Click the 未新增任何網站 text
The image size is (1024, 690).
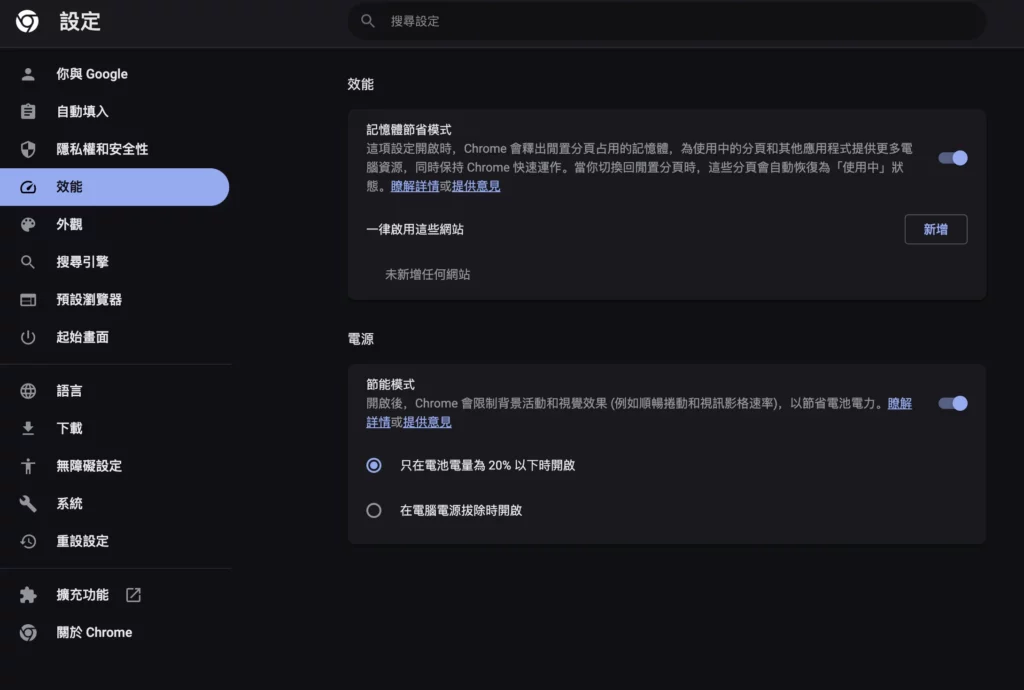(428, 274)
